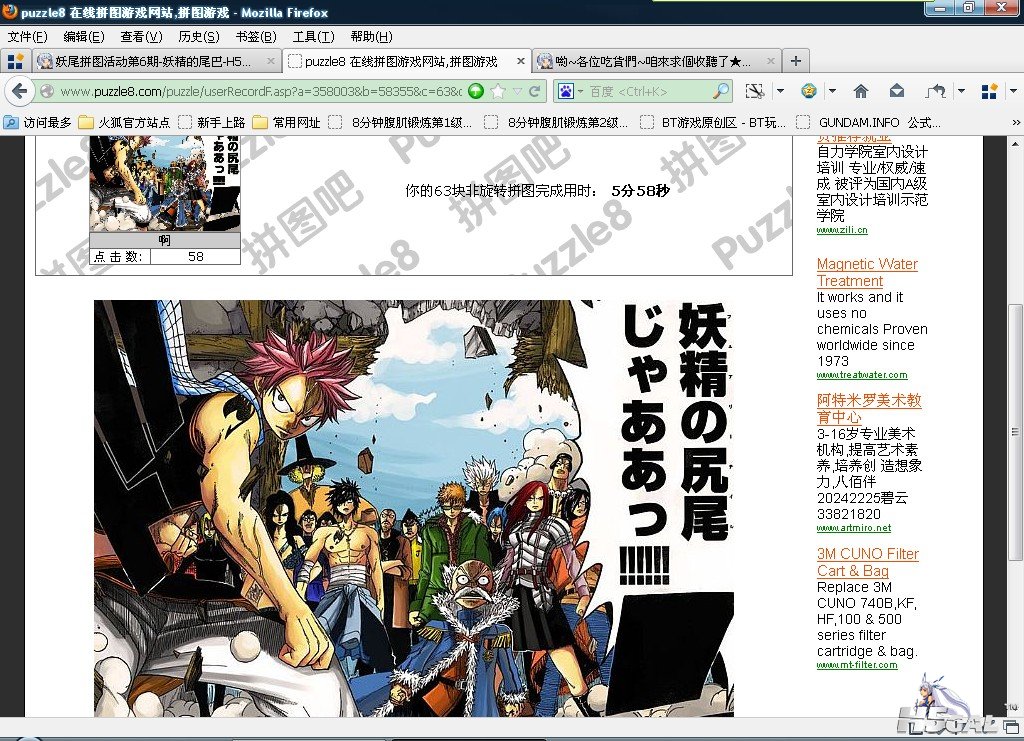Expand the address bar history dropdown
Viewport: 1024px width, 741px height.
tap(517, 91)
